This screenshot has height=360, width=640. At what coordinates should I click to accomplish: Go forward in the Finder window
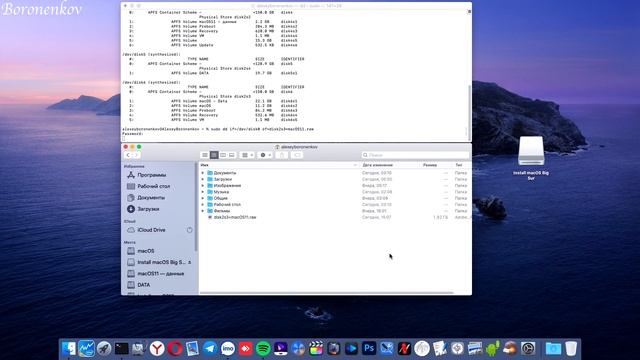point(137,155)
